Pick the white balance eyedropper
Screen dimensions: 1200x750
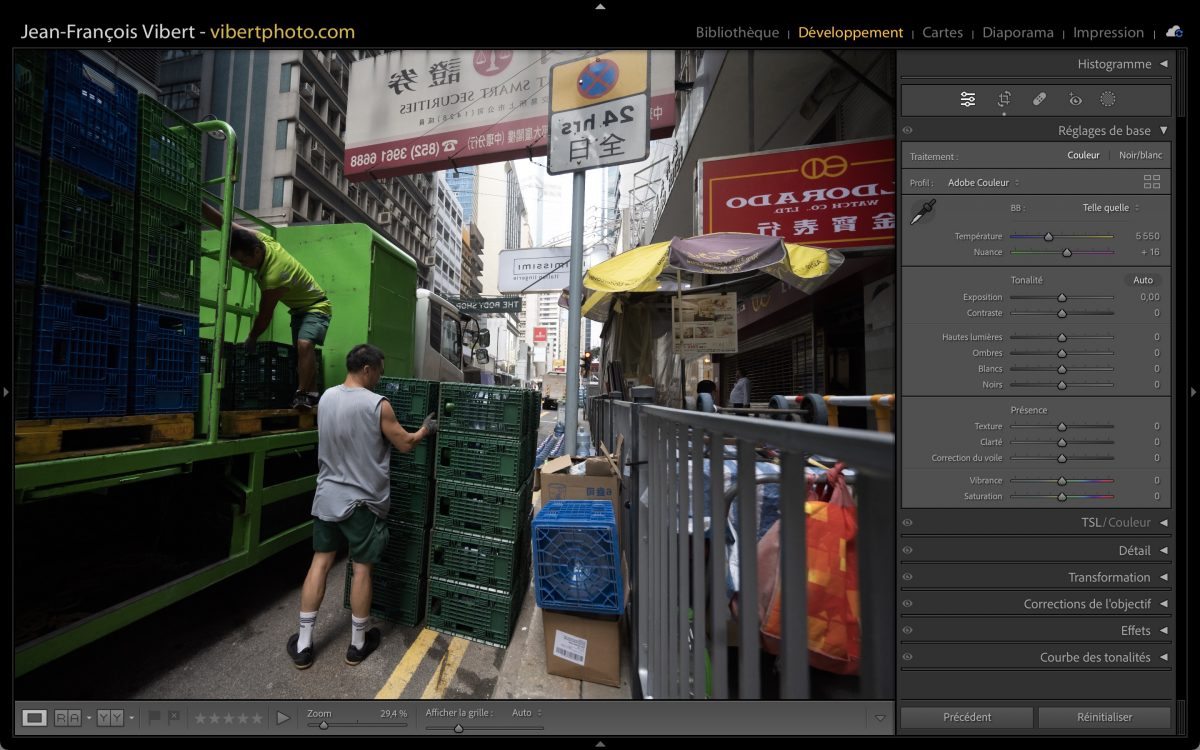(922, 212)
